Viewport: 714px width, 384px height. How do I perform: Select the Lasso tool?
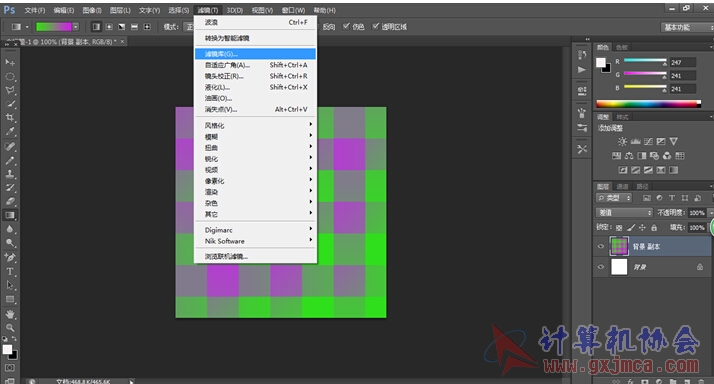click(10, 90)
